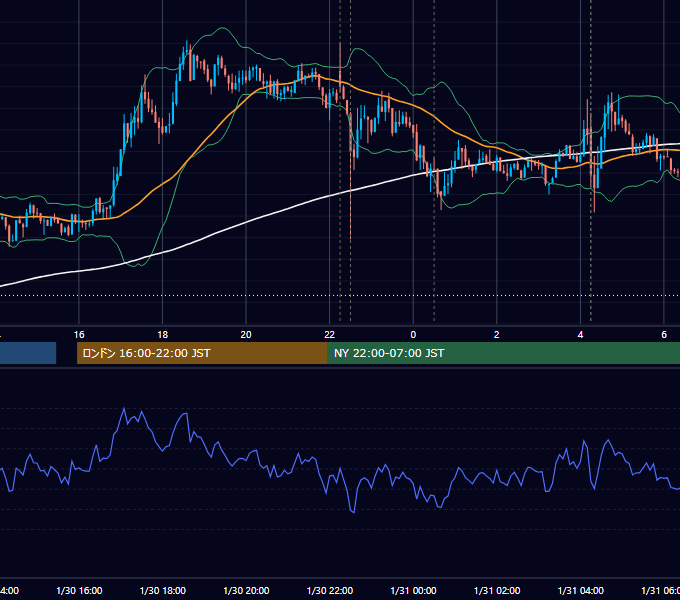The height and width of the screenshot is (600, 680).
Task: Click the hour label 6 on upper time axis
Action: (x=664, y=335)
